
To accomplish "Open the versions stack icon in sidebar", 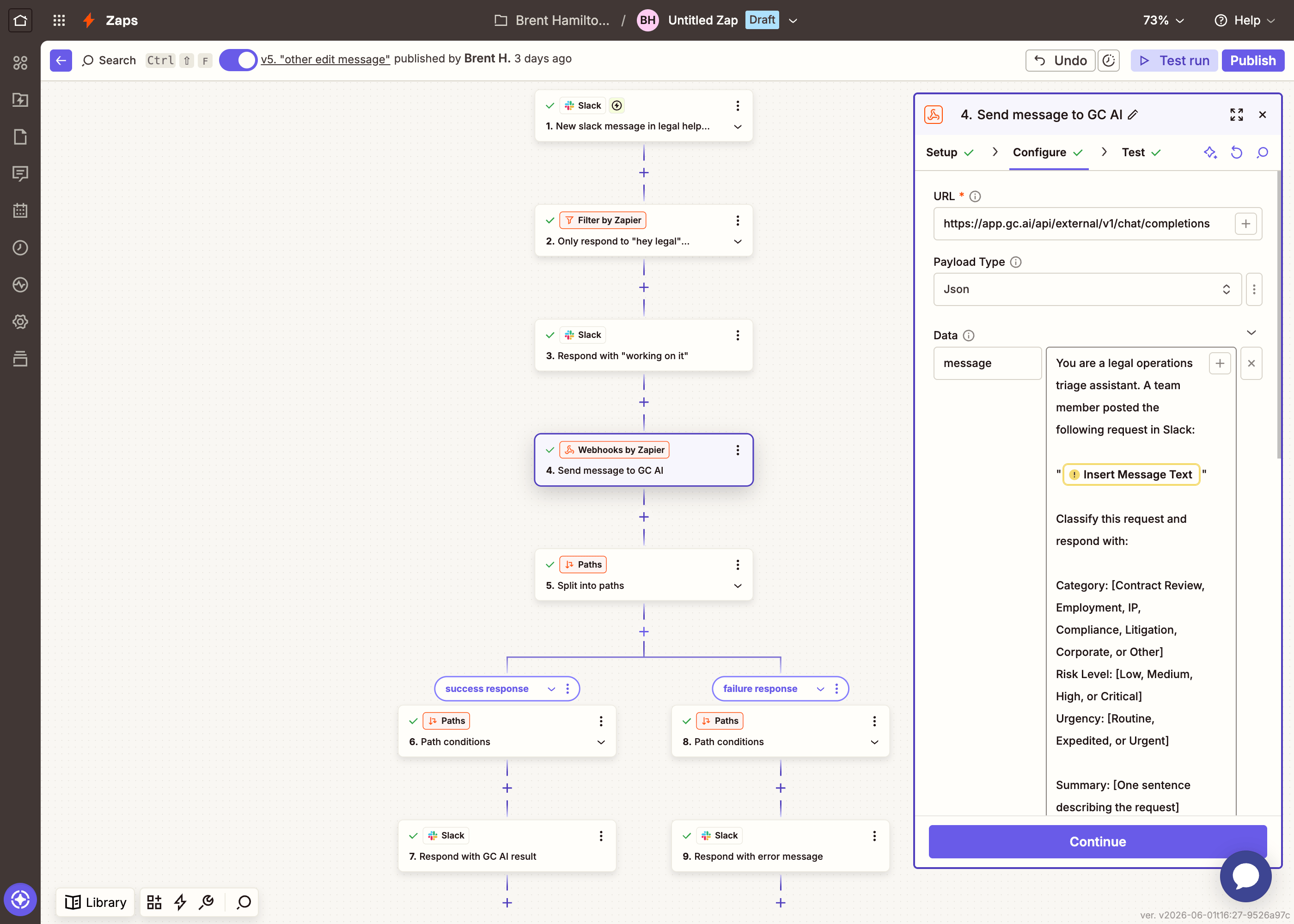I will 20,359.
